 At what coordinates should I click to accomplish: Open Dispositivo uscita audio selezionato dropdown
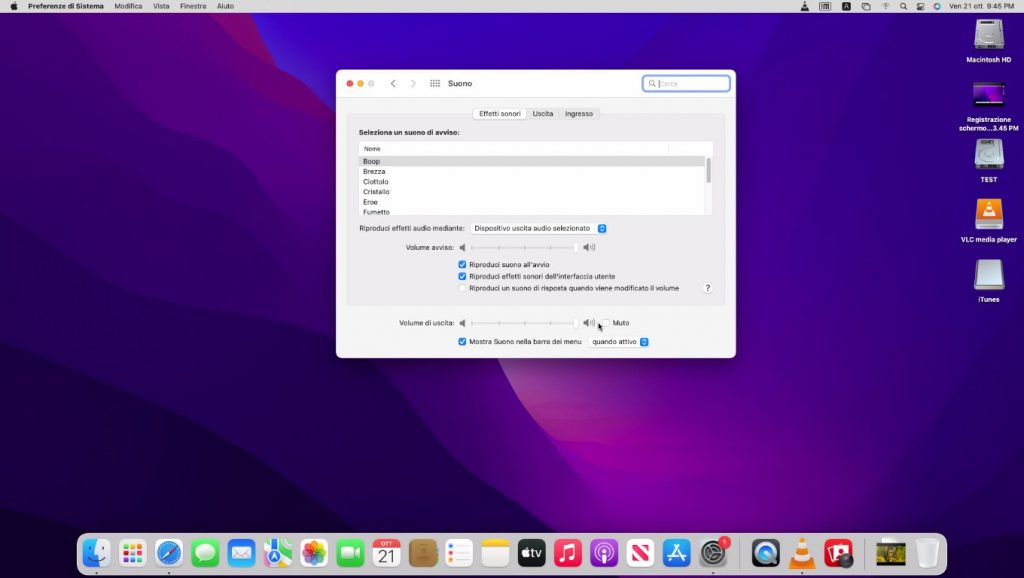(x=539, y=228)
